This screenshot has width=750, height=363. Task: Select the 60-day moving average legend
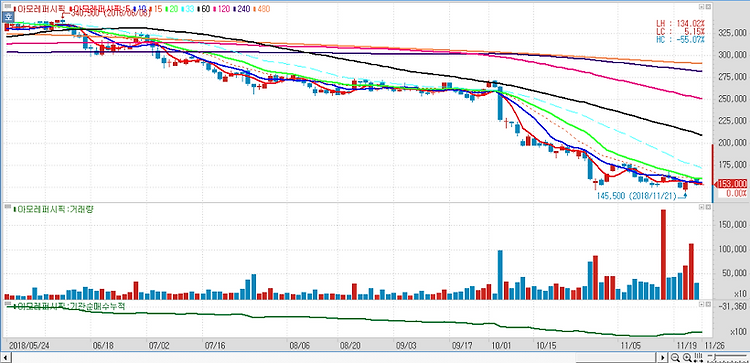(205, 9)
